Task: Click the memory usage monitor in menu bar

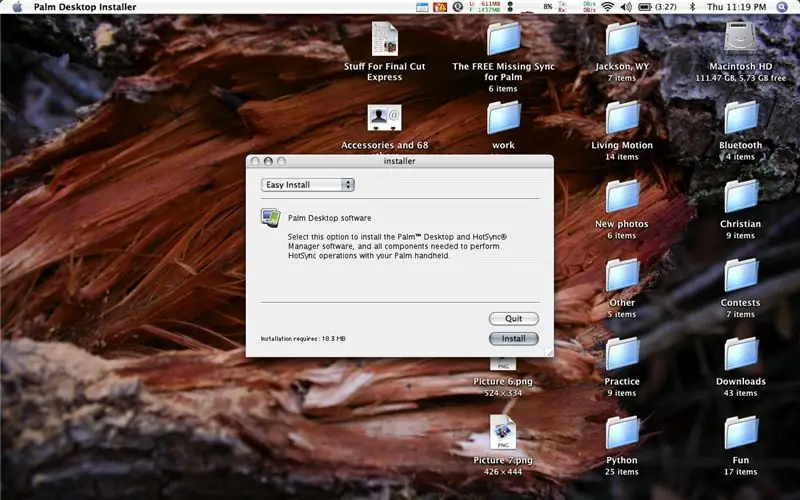Action: (x=485, y=7)
